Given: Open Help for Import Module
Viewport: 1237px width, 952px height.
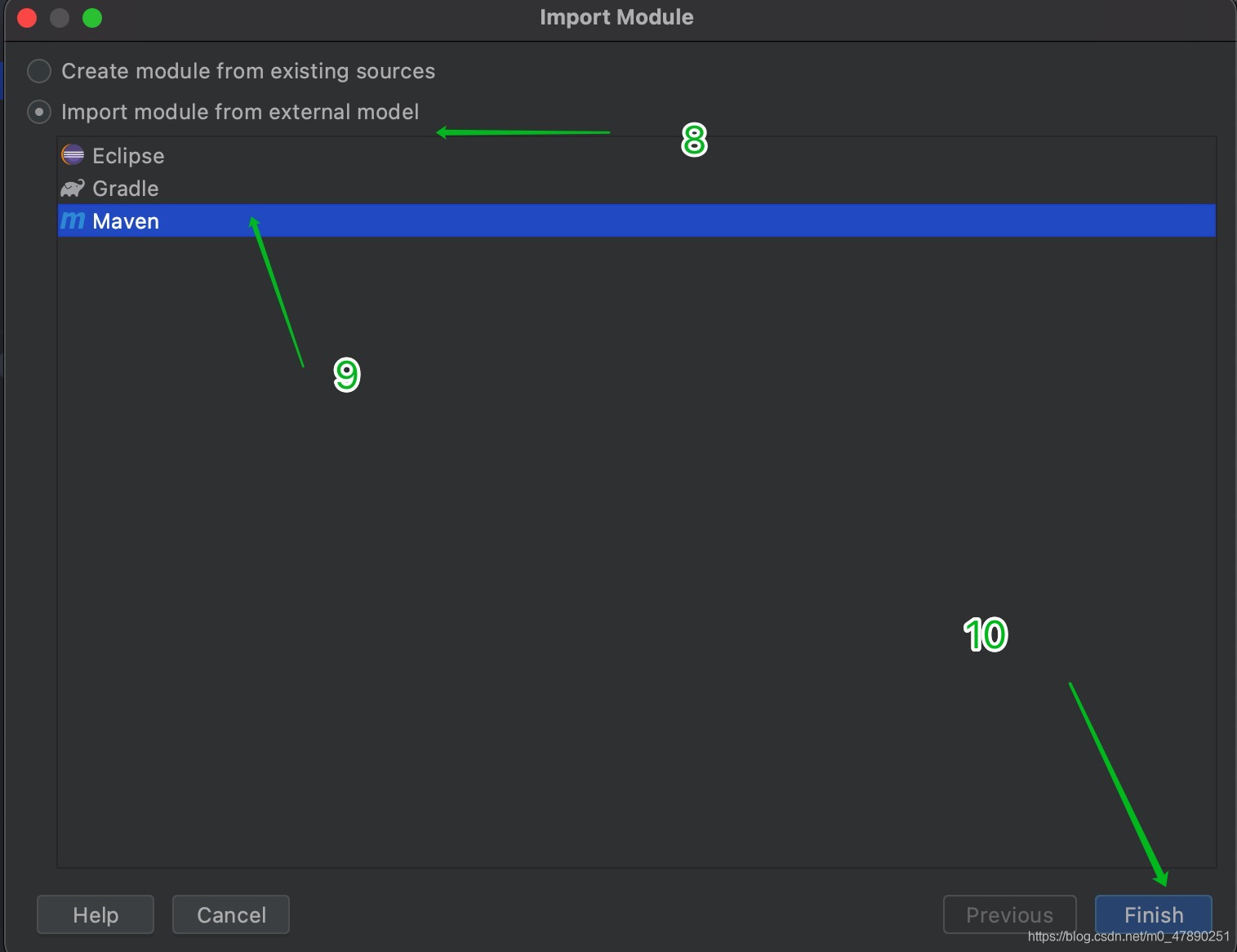Looking at the screenshot, I should (x=96, y=914).
